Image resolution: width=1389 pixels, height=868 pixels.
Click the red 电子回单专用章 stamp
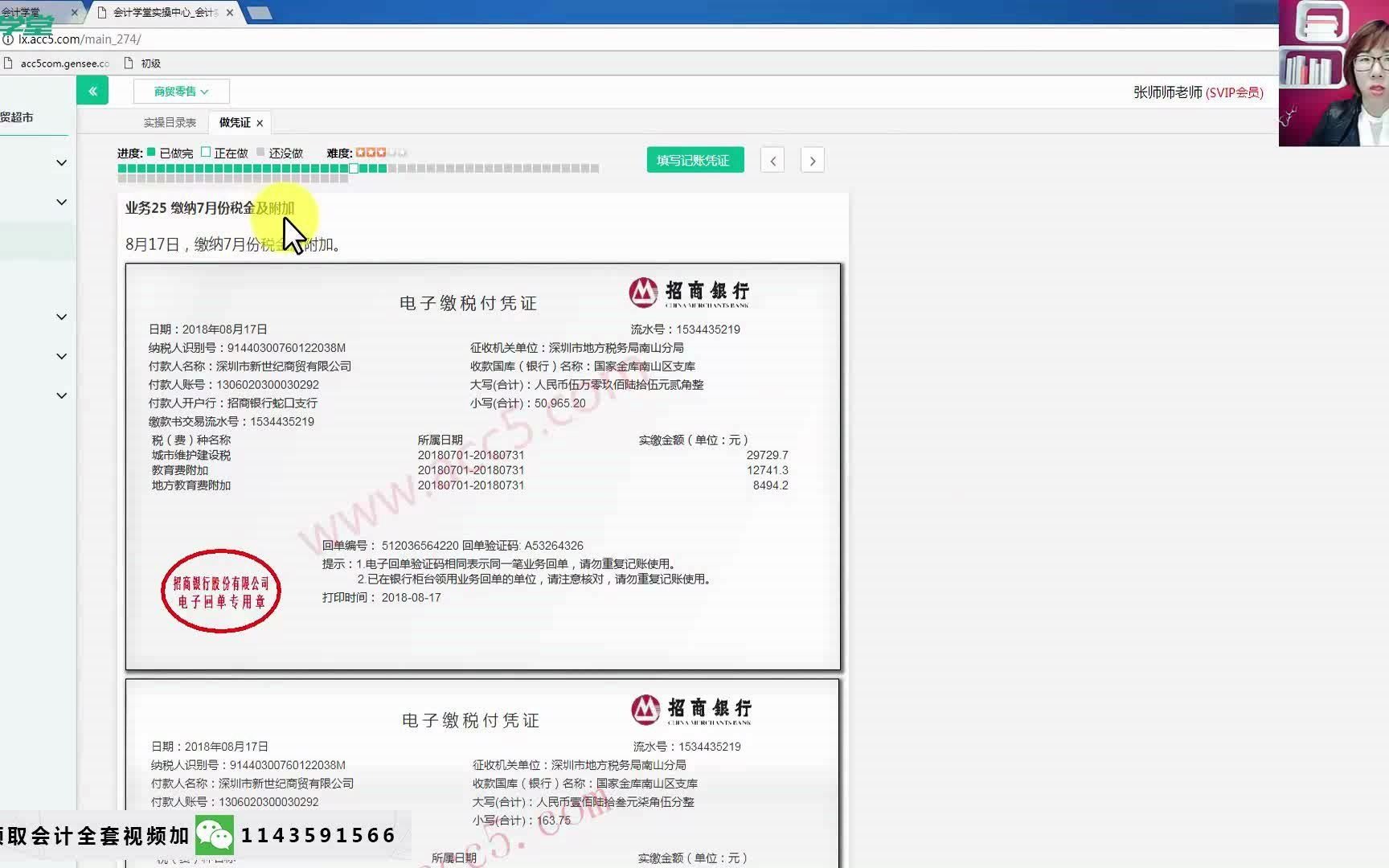(x=221, y=592)
